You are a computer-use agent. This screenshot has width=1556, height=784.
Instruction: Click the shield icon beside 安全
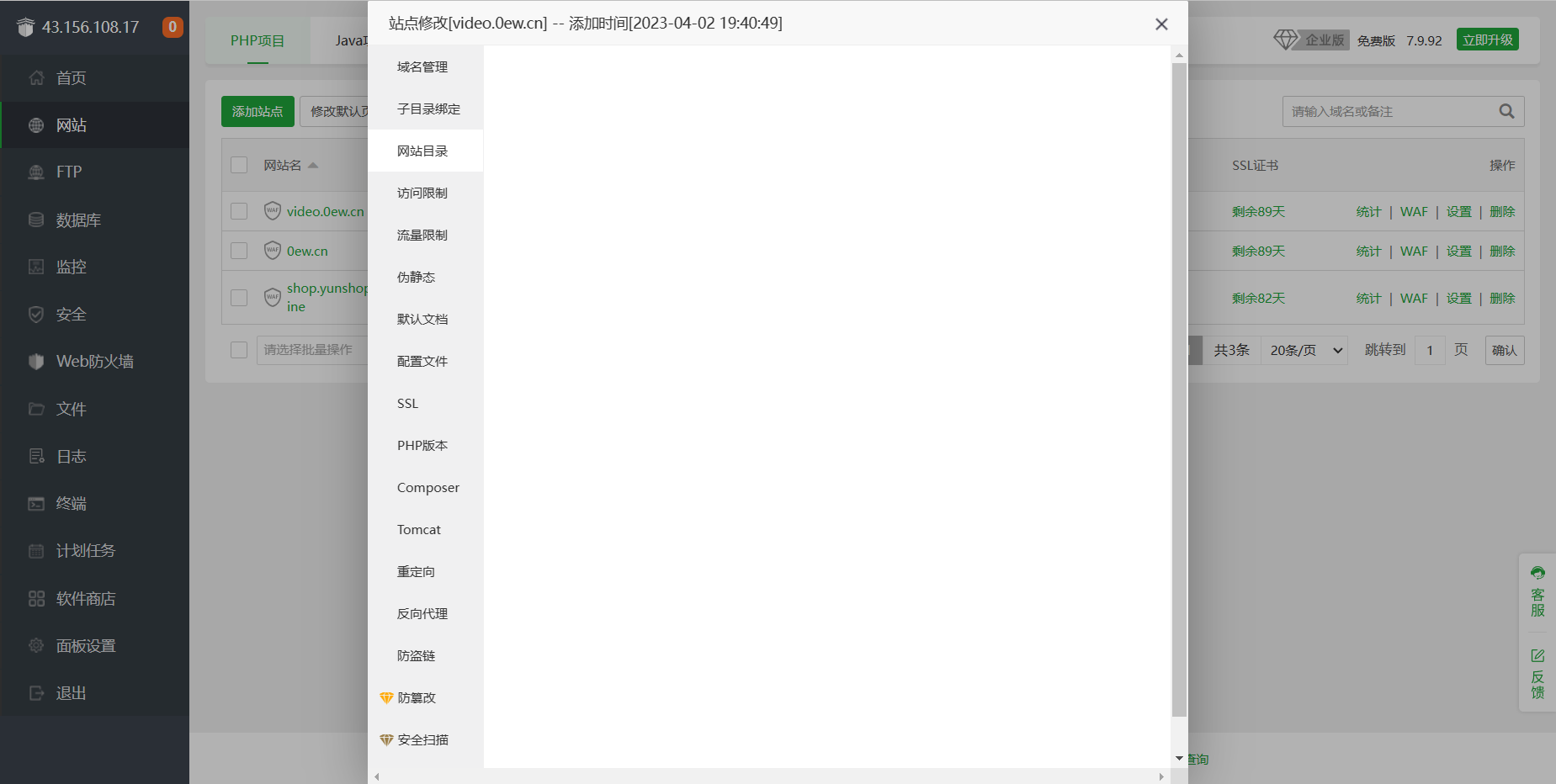[x=36, y=315]
